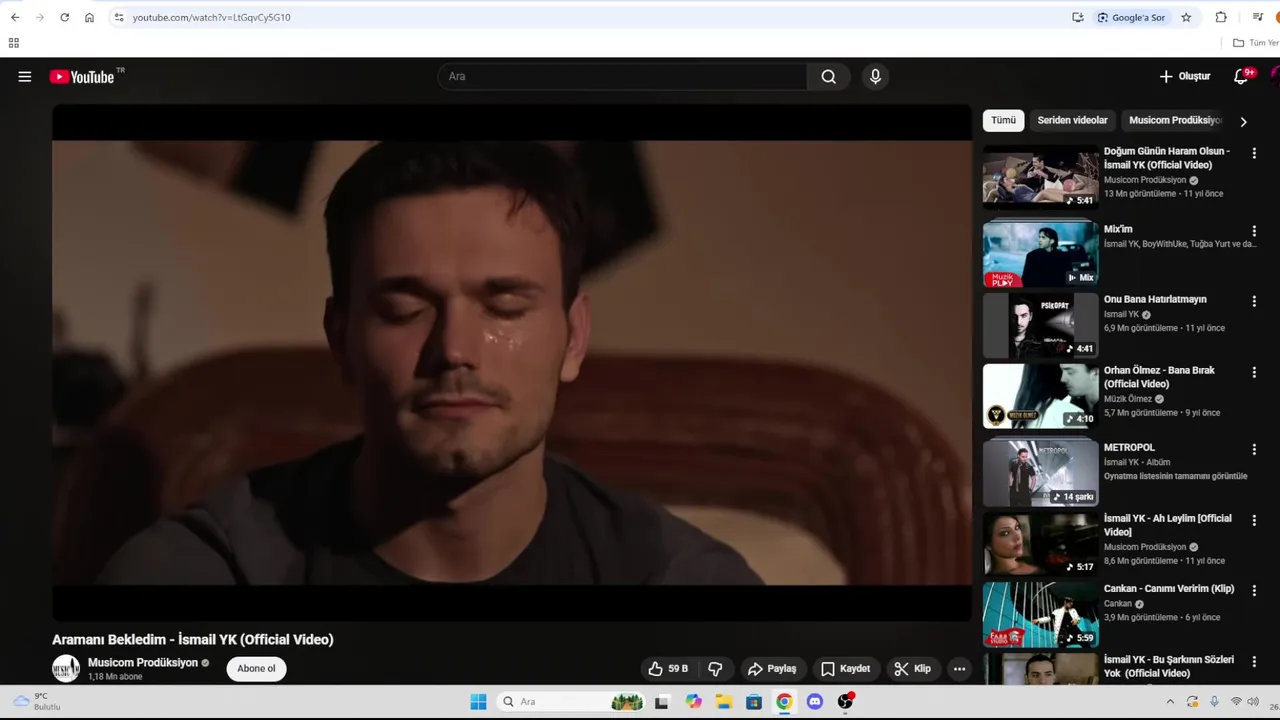
Task: Go to the YouTube home logo
Action: [82, 77]
